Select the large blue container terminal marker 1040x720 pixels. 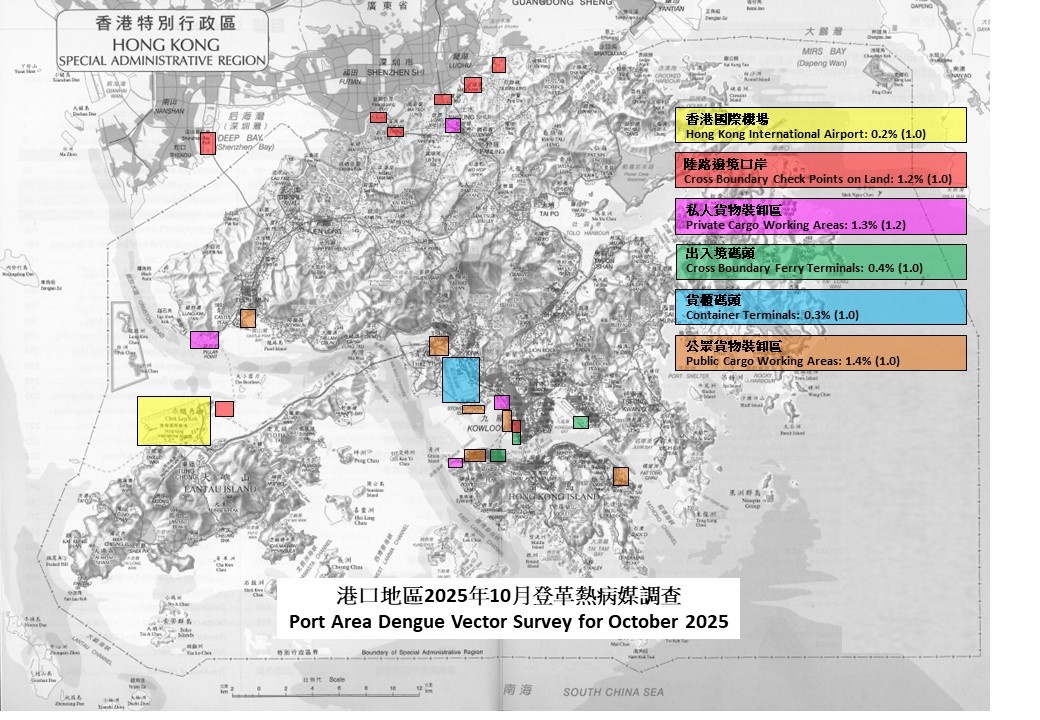click(460, 380)
